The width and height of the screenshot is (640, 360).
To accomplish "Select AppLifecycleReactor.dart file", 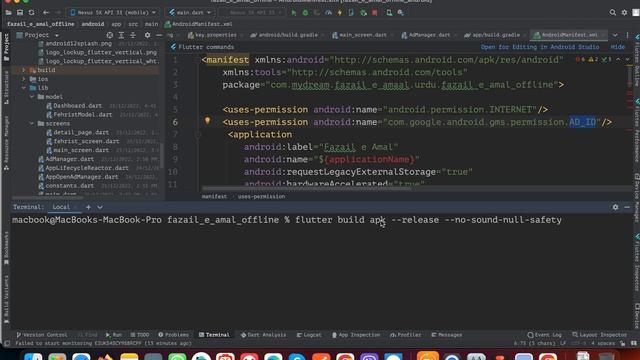I will pos(87,168).
